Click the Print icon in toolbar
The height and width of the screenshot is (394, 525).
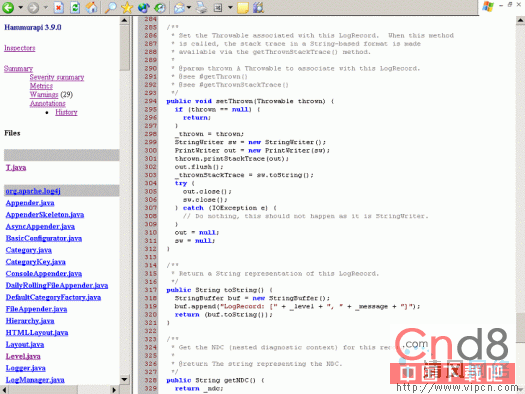point(202,7)
